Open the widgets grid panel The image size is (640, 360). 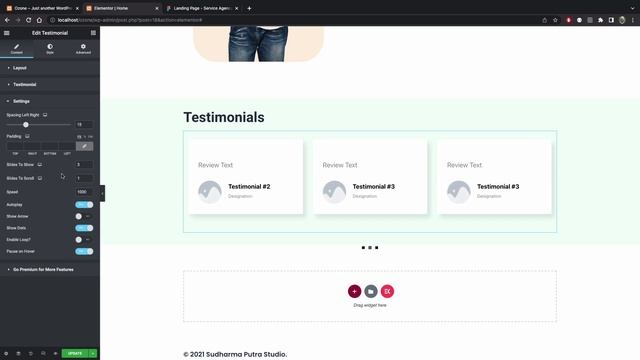(x=93, y=33)
